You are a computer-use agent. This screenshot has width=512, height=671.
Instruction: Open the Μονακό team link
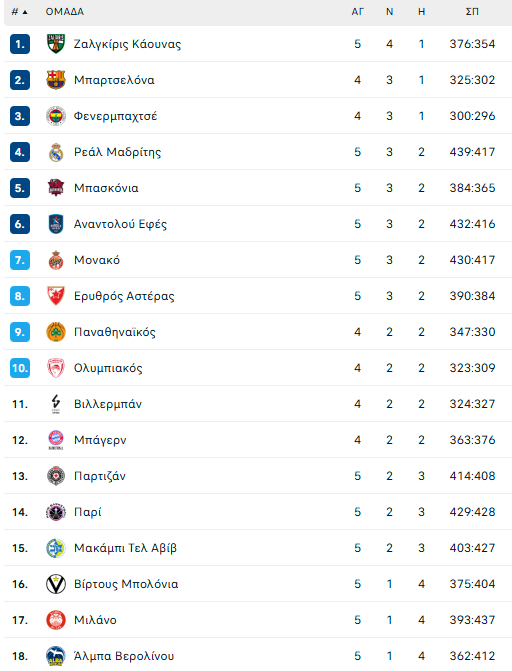point(97,260)
